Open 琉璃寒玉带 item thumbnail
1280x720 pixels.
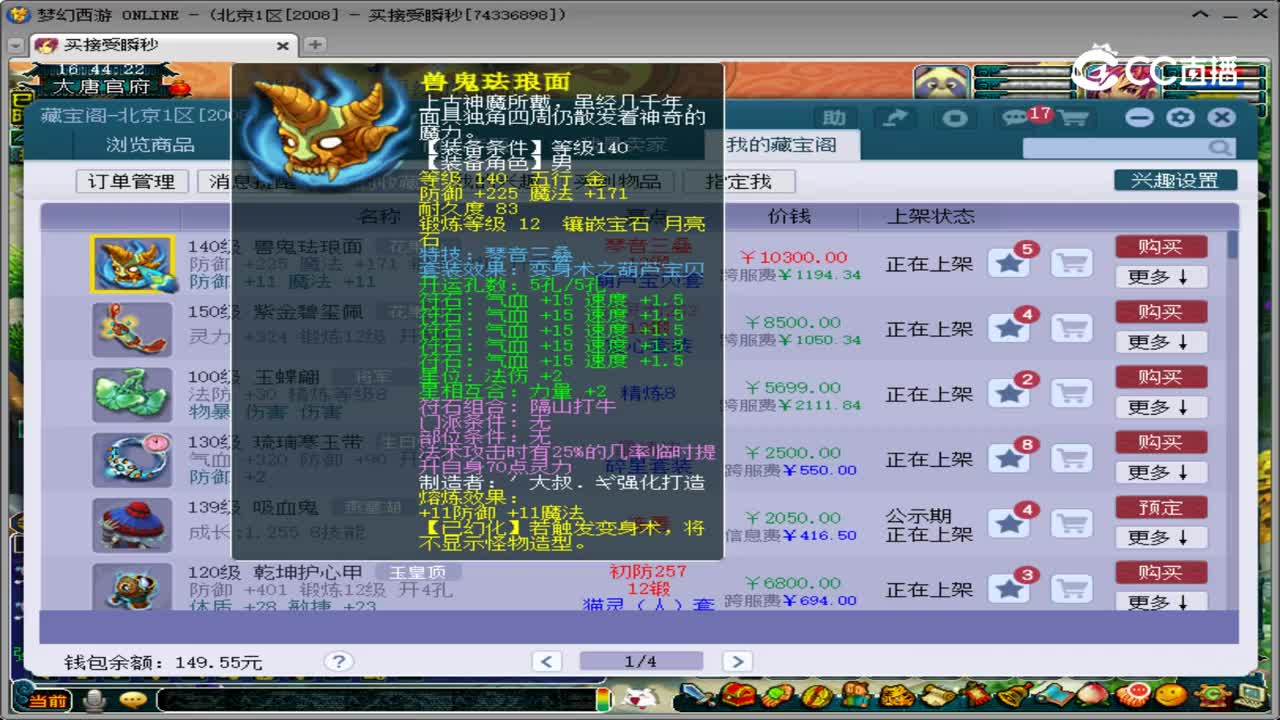pos(132,459)
